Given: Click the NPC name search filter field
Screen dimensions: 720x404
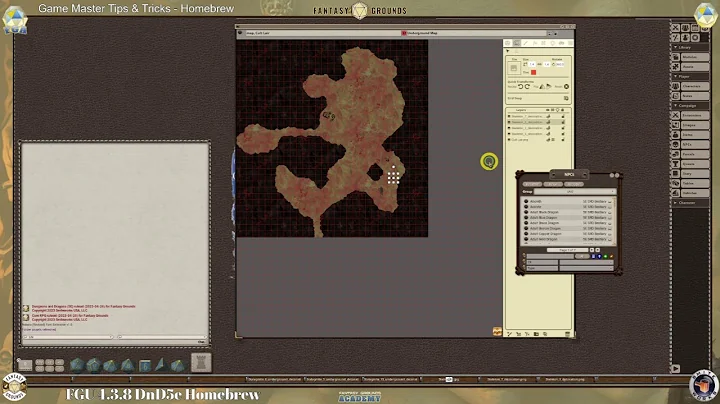Looking at the screenshot, I should pyautogui.click(x=550, y=256).
